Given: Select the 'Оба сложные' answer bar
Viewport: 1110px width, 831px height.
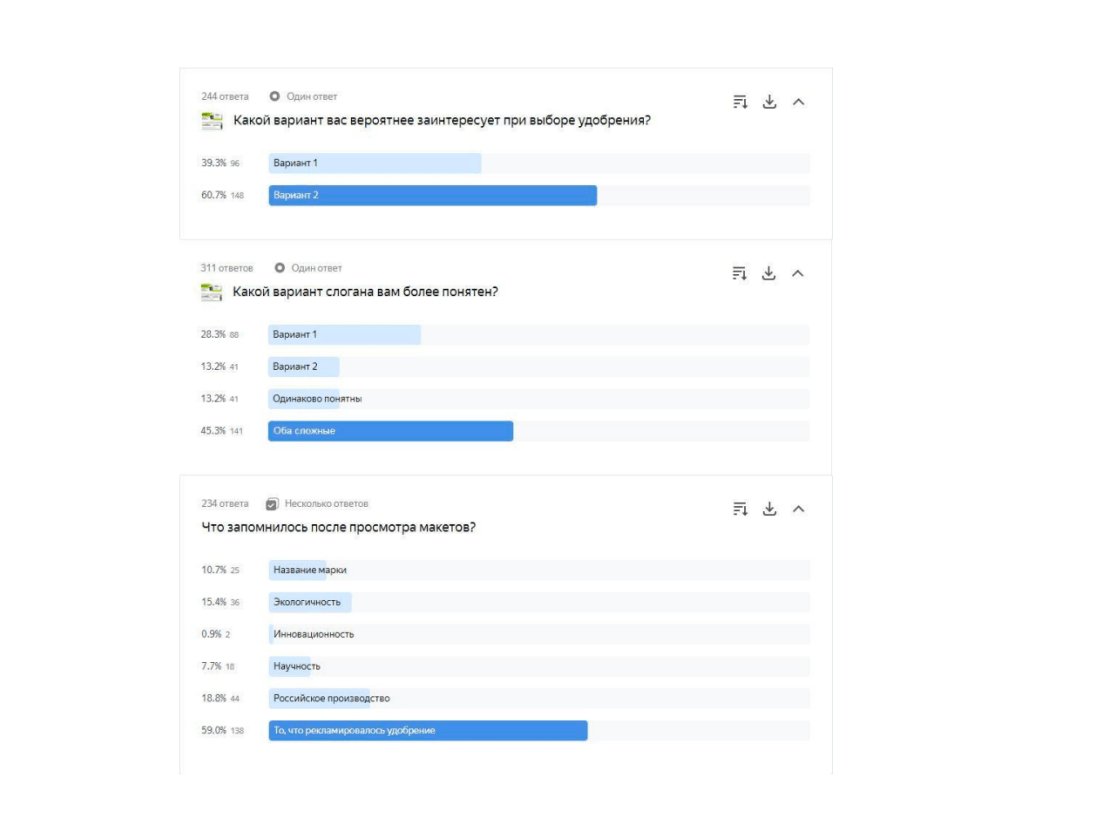Looking at the screenshot, I should click(x=390, y=431).
